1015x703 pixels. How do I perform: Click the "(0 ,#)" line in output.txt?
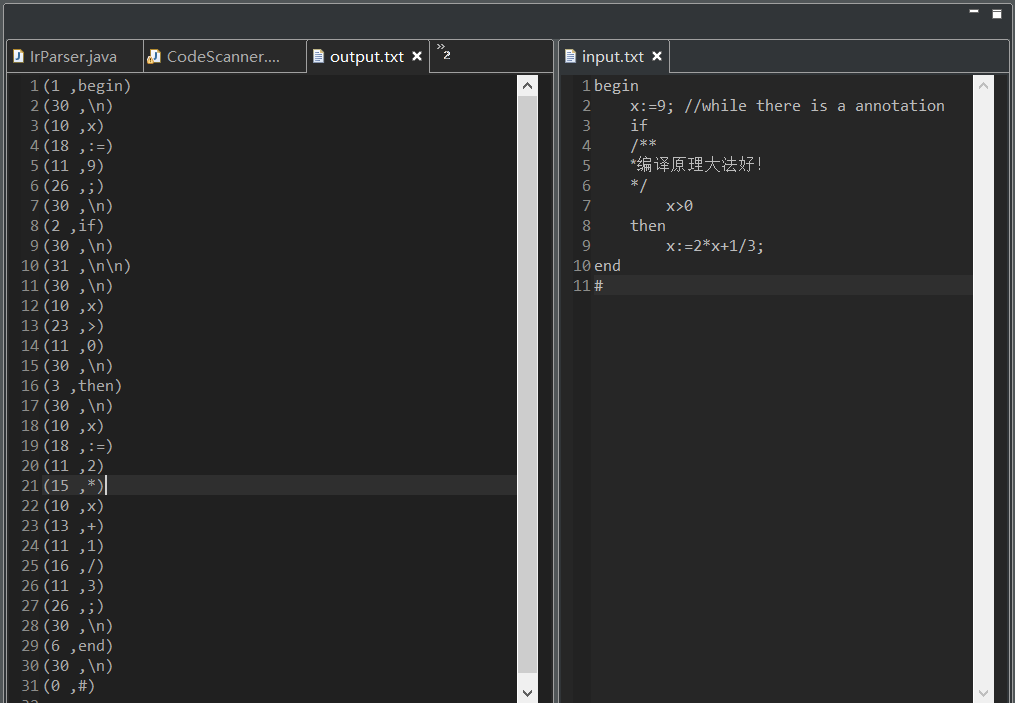[69, 686]
